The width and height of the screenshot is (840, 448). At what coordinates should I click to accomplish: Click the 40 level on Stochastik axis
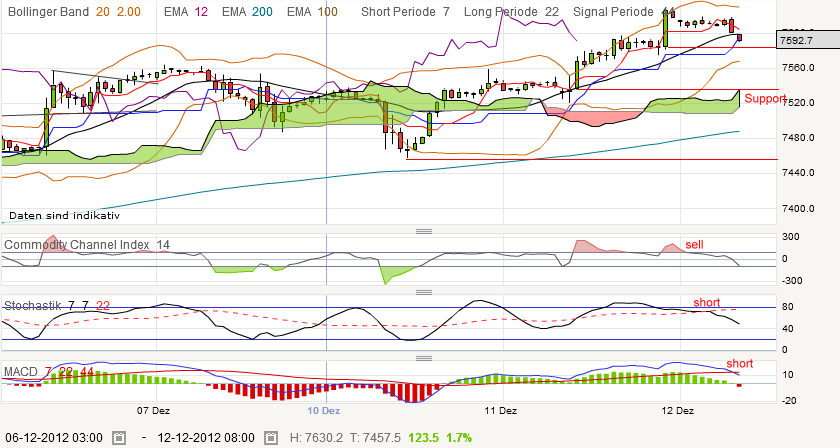[x=788, y=328]
